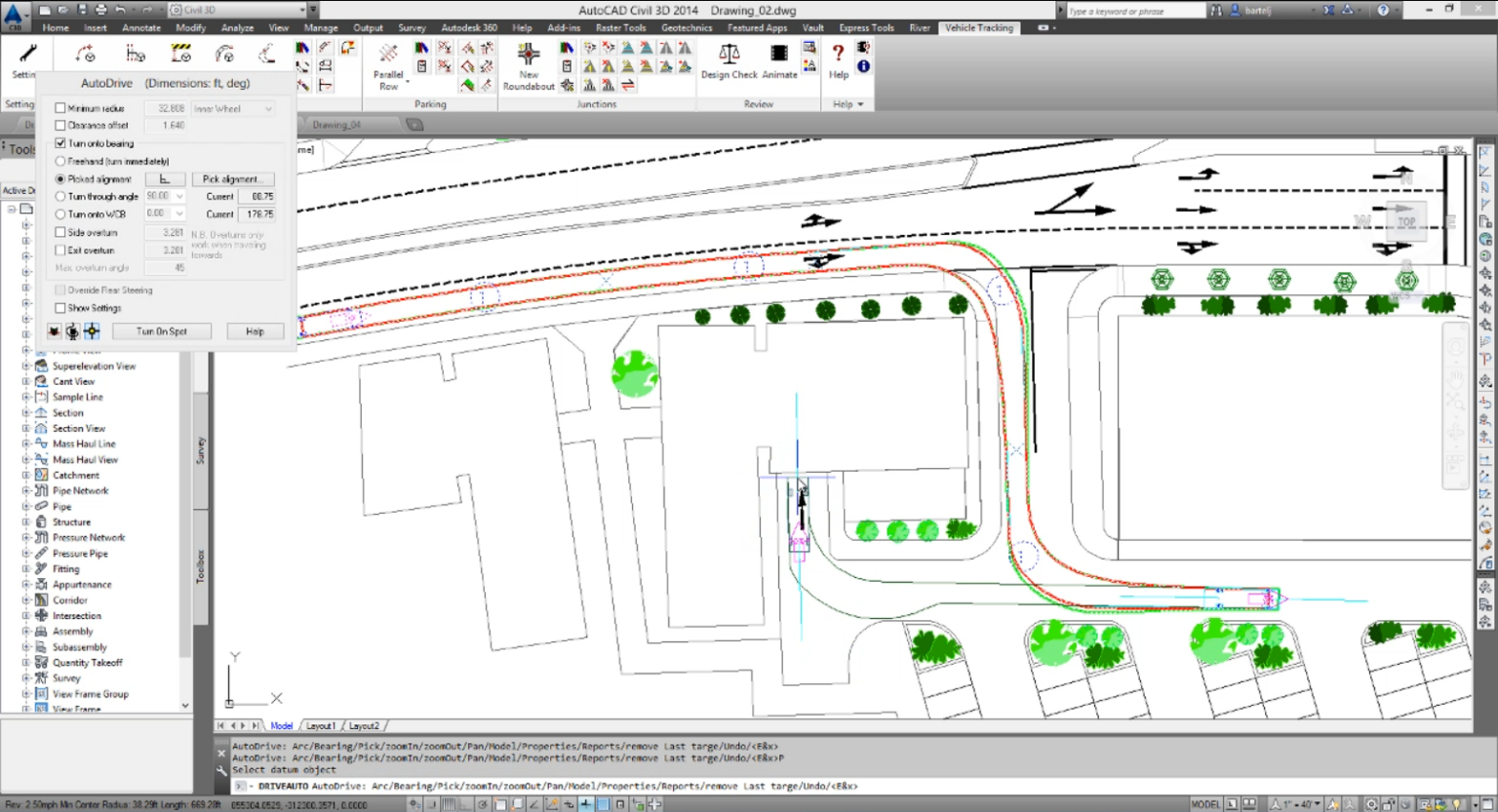Switch to the Vehicle Tracking ribbon tab
The image size is (1498, 812).
click(978, 28)
